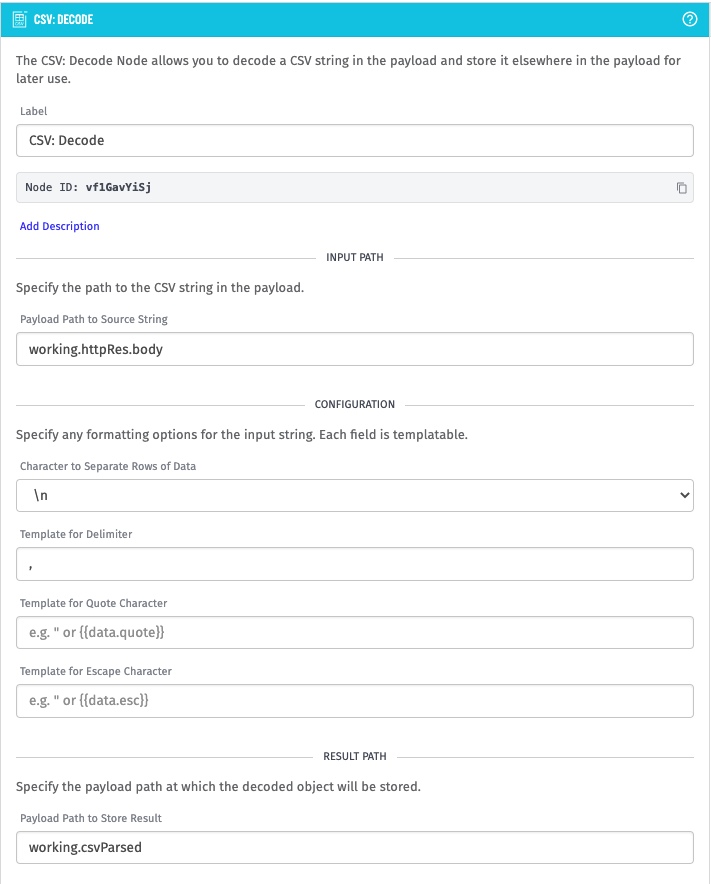Click the INPUT PATH section heading
Screen dimensions: 711x884
point(355,257)
